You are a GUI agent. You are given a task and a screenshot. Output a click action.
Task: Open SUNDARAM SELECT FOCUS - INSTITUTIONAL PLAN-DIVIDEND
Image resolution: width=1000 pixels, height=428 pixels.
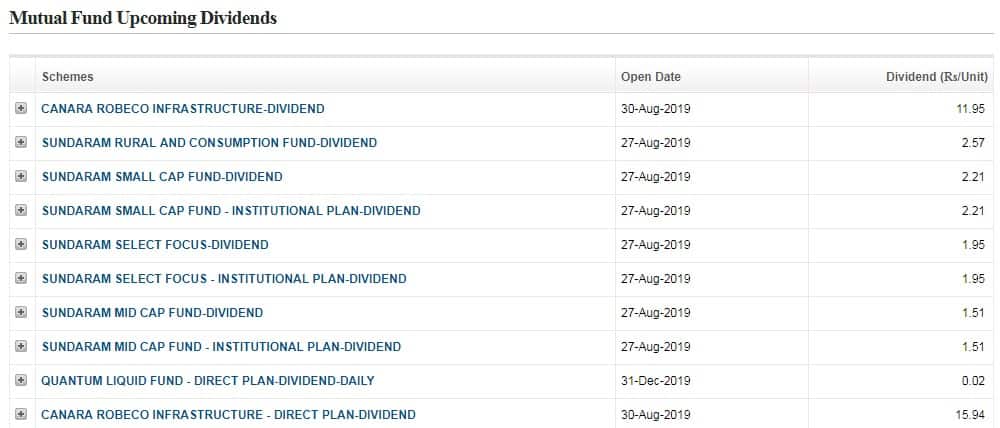click(x=224, y=279)
